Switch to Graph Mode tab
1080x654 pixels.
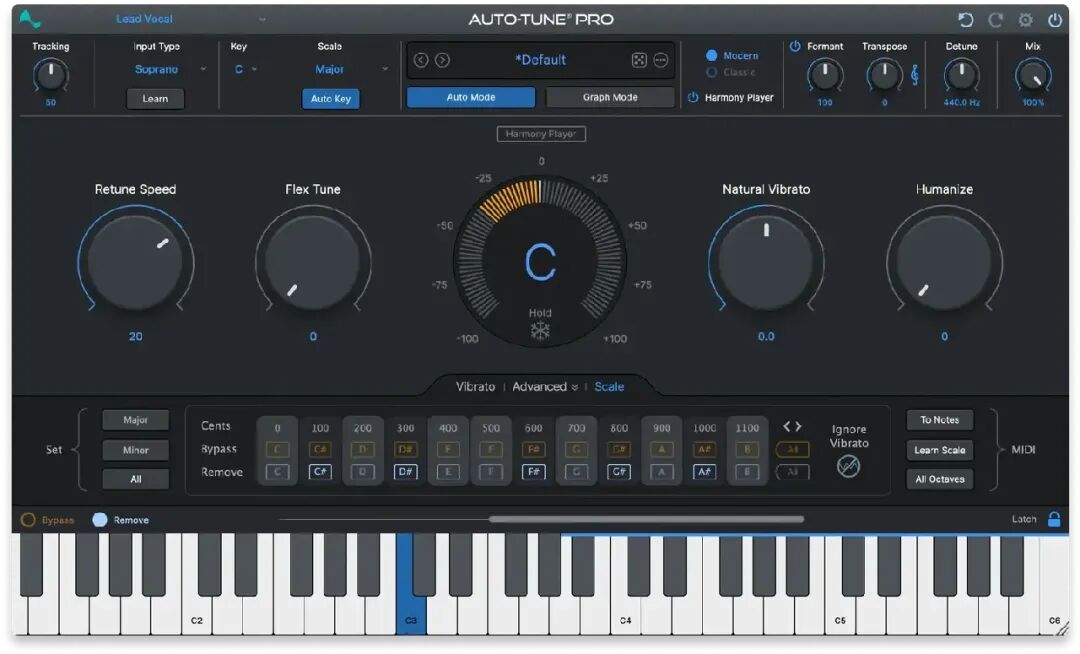point(610,97)
